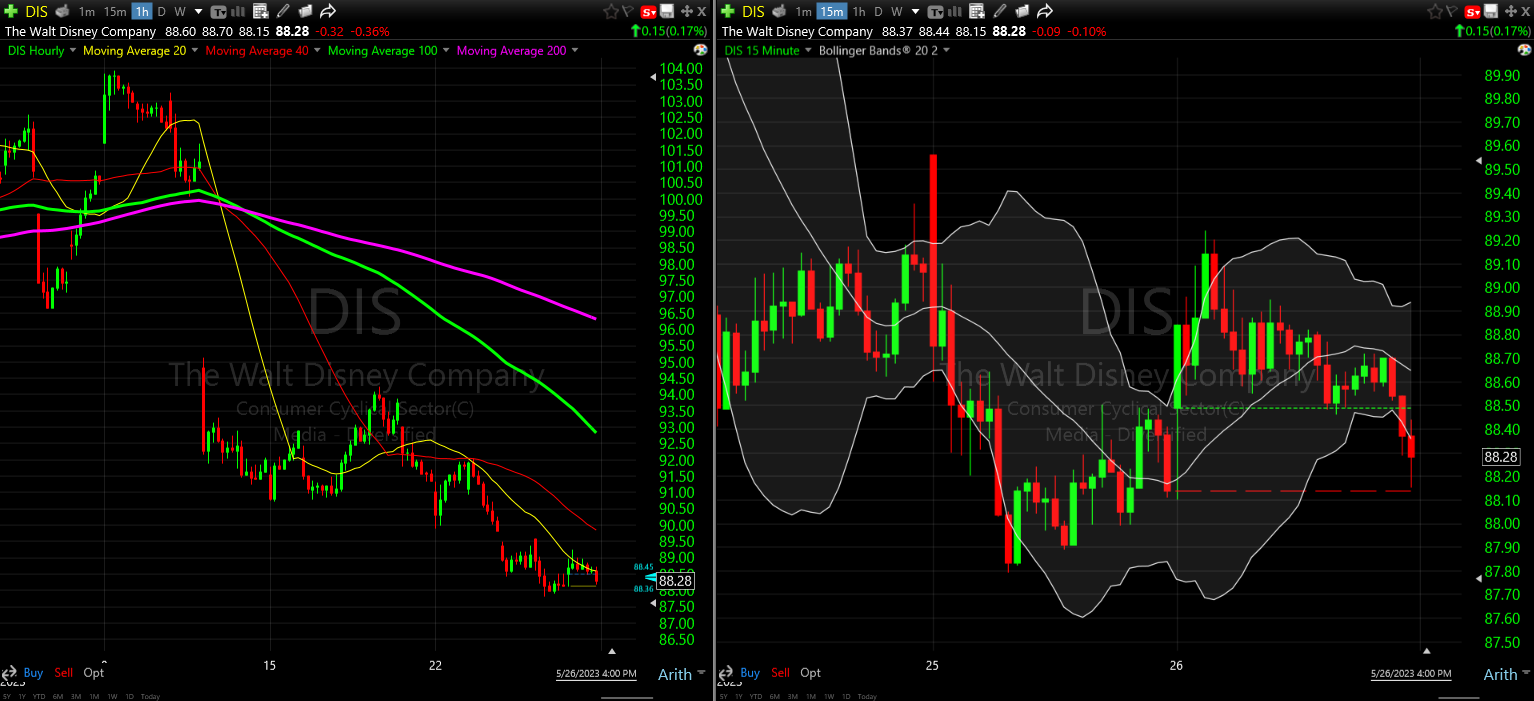Open the color palette icon in the left chart
This screenshot has width=1534, height=701.
pyautogui.click(x=700, y=50)
